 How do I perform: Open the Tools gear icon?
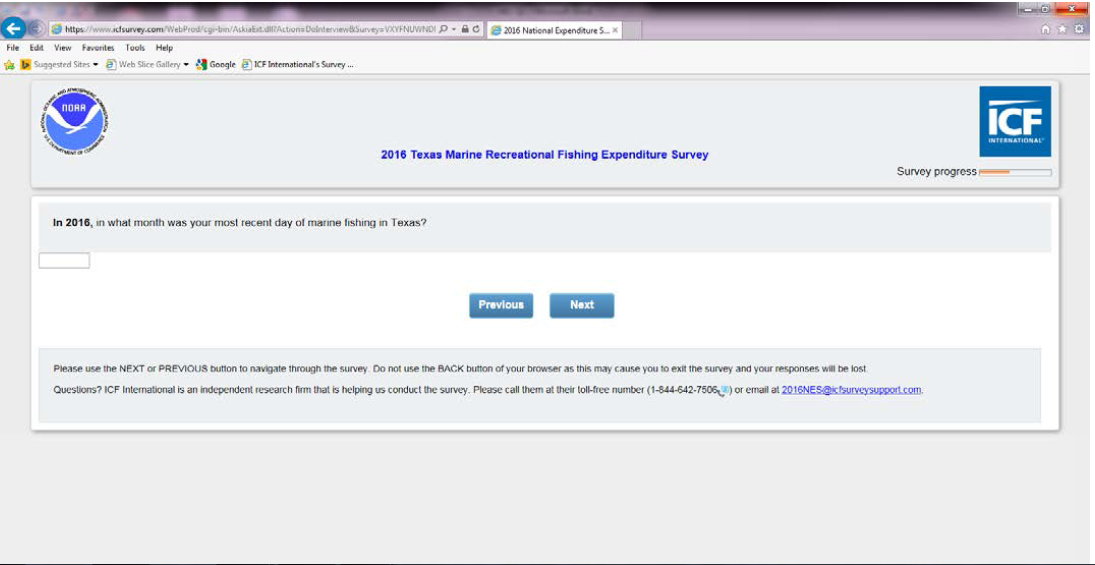(x=1079, y=30)
